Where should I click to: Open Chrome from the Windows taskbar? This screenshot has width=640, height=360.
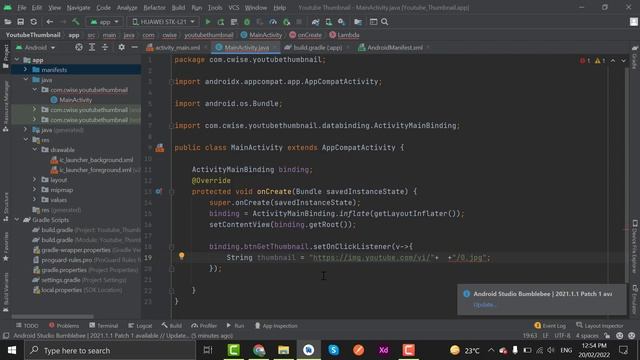259,350
